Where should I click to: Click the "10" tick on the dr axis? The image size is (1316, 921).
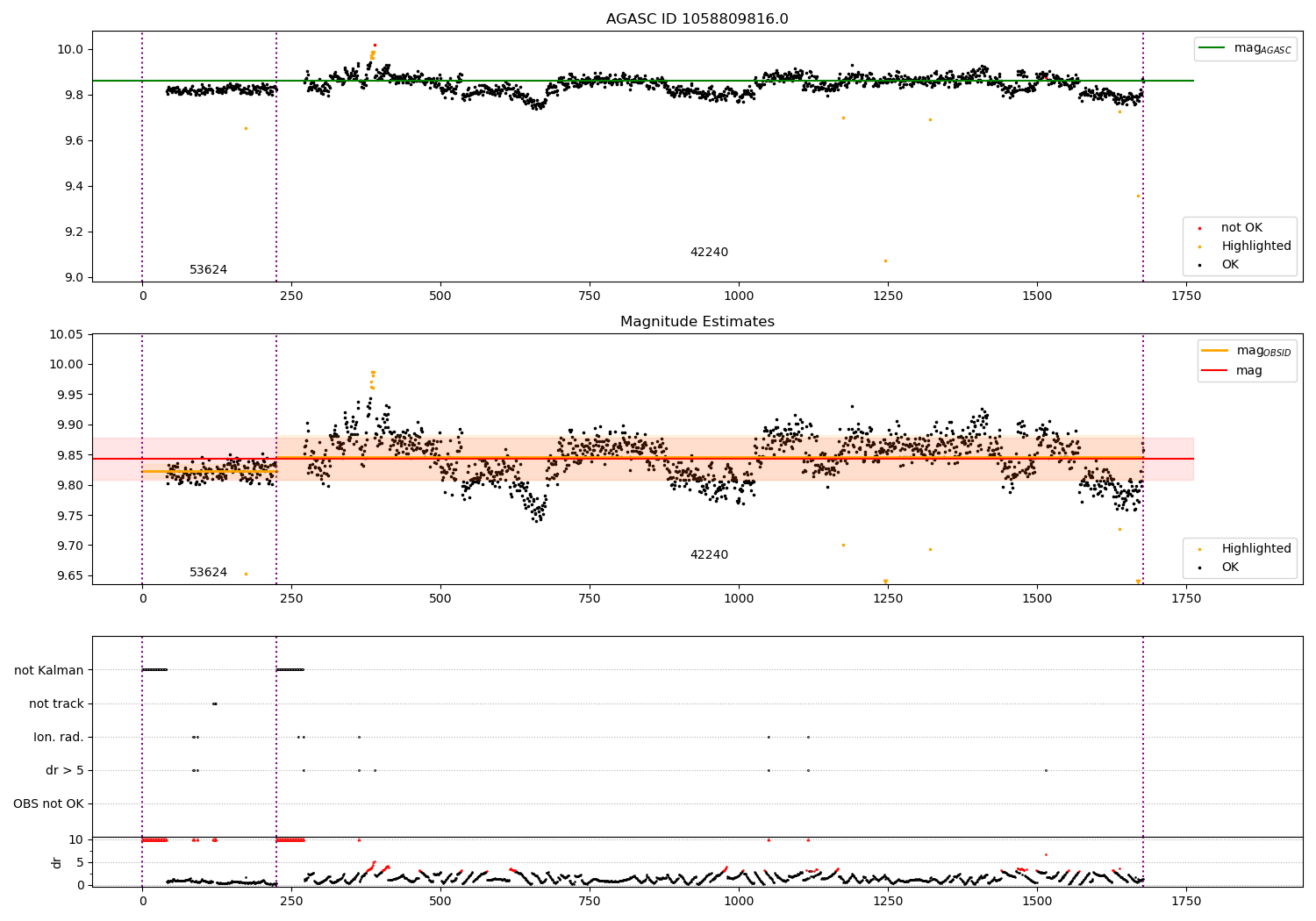[76, 839]
